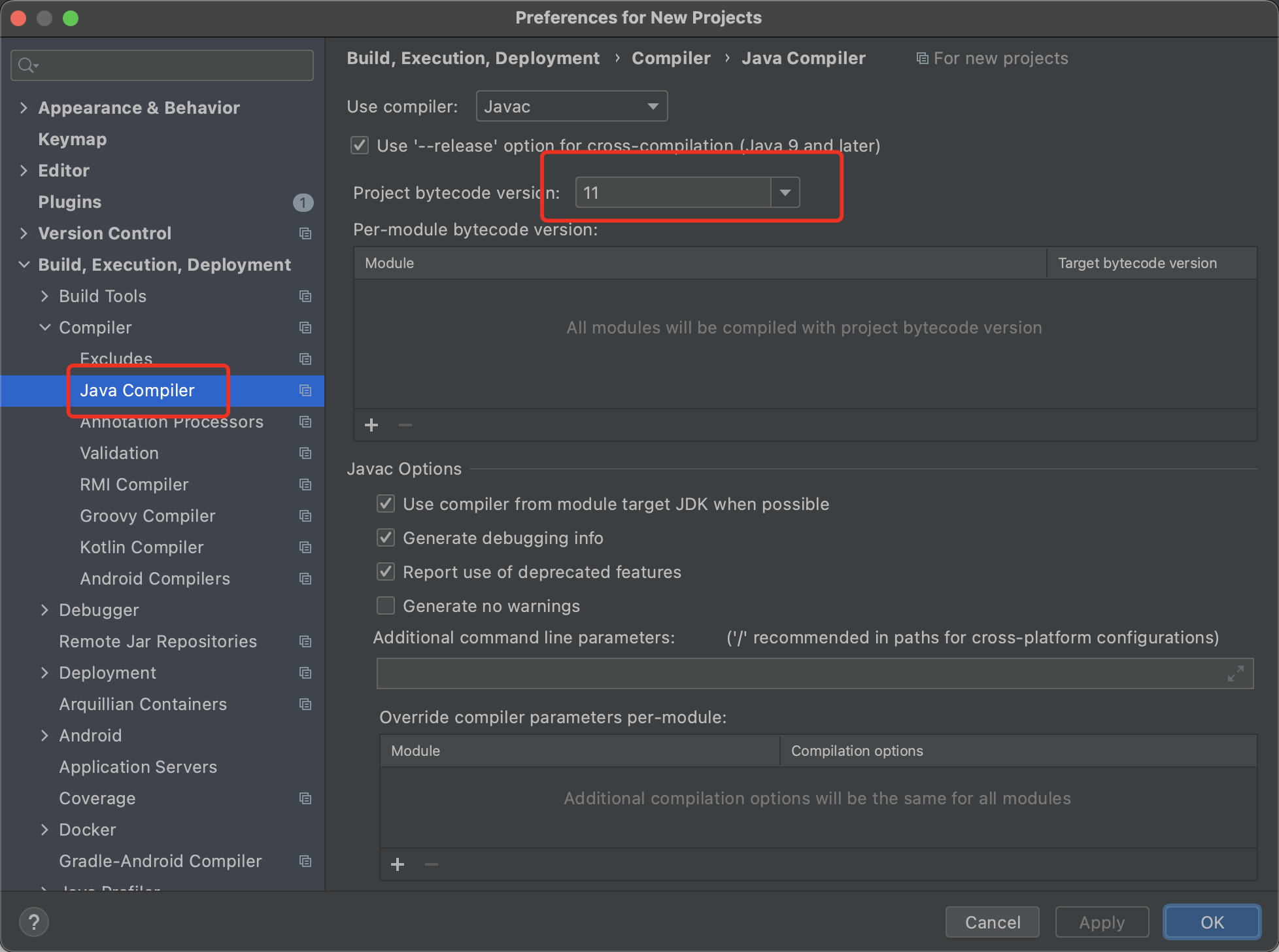Select Annotation Processors in the settings tree
Image resolution: width=1279 pixels, height=952 pixels.
[x=171, y=423]
